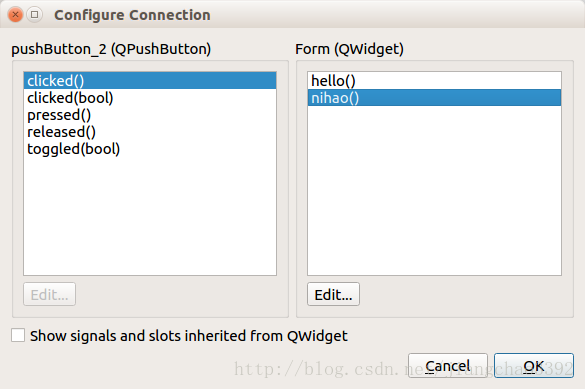Image resolution: width=585 pixels, height=389 pixels.
Task: Select the clicked() signal
Action: pyautogui.click(x=150, y=81)
